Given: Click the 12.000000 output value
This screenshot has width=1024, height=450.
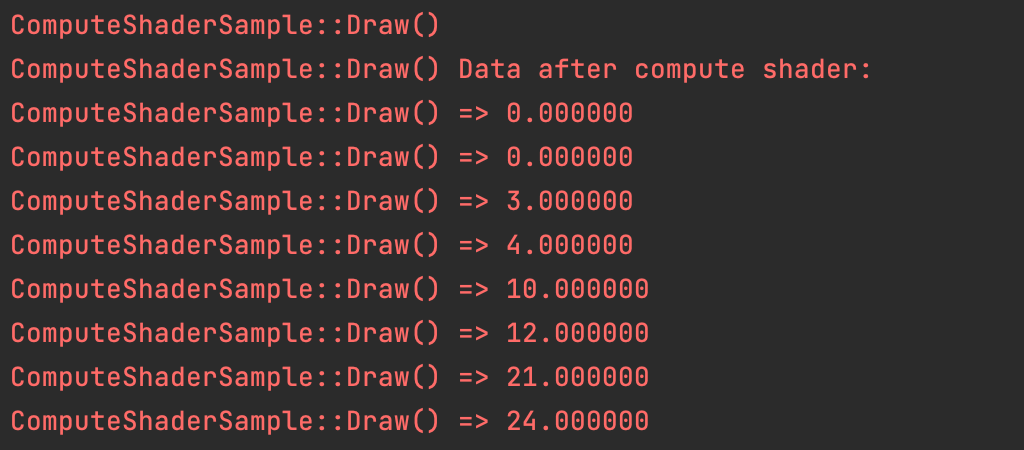Looking at the screenshot, I should coord(577,334).
